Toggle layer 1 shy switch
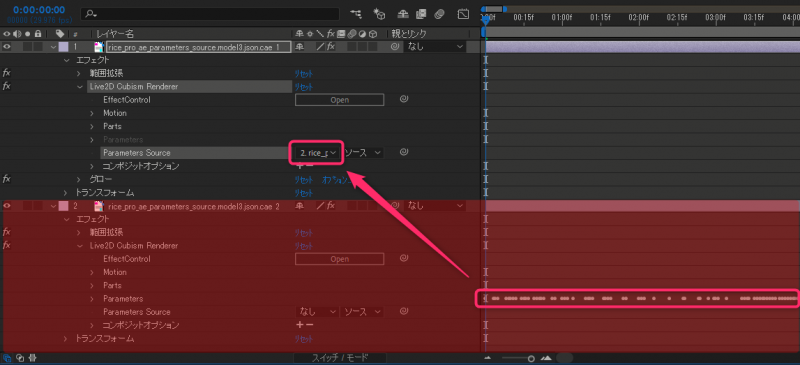Image resolution: width=800 pixels, height=365 pixels. [299, 47]
